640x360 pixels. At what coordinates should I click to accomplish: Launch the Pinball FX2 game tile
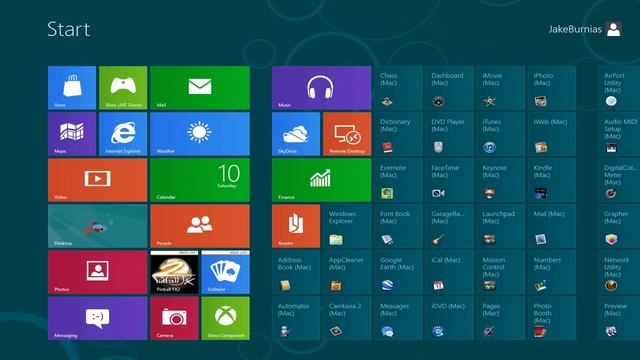click(174, 272)
